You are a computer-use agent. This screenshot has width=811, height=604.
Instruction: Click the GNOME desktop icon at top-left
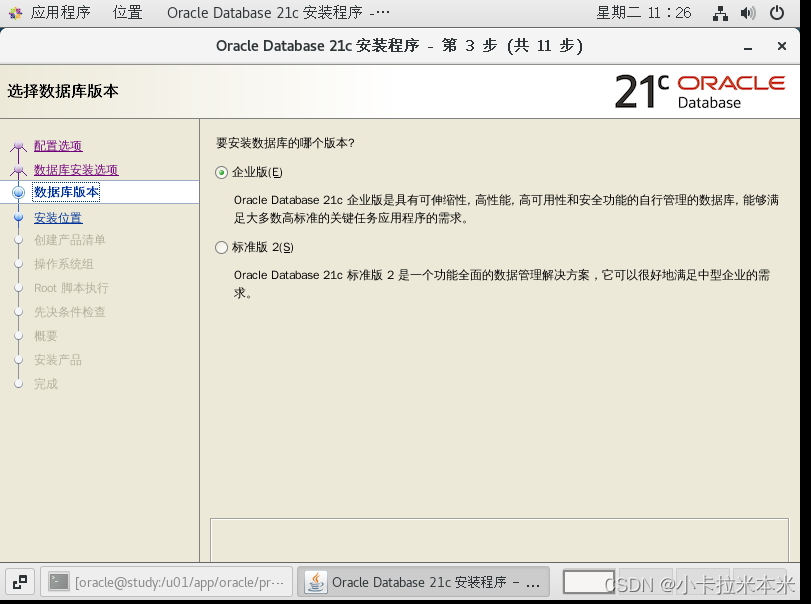click(14, 13)
